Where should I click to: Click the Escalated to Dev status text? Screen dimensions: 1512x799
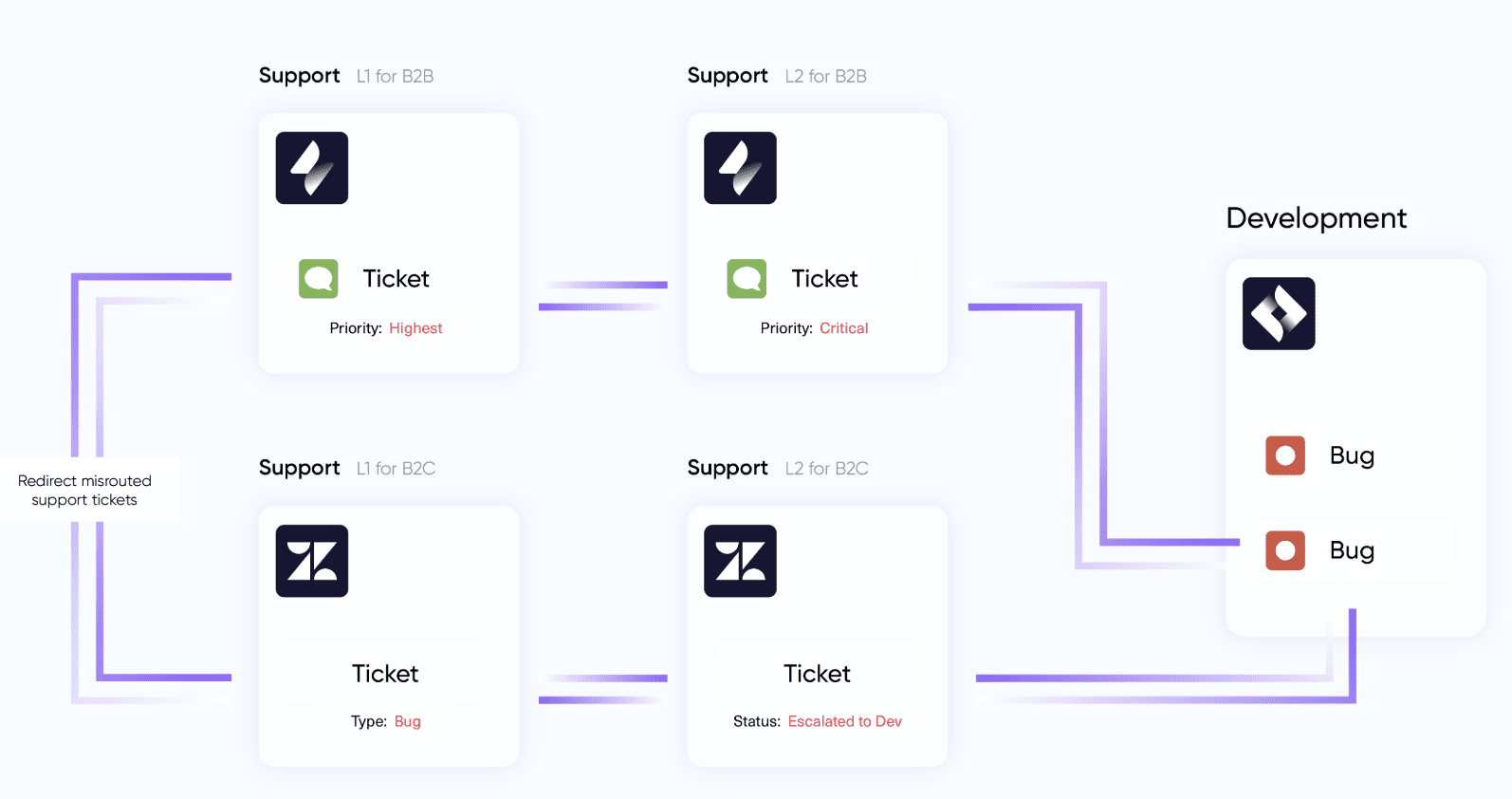[844, 722]
